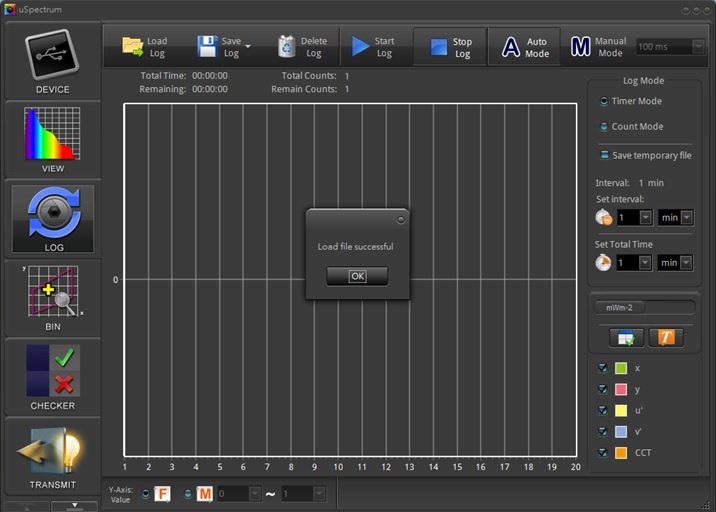Click the Save Log floppy icon
Viewport: 716px width, 512px height.
click(207, 47)
